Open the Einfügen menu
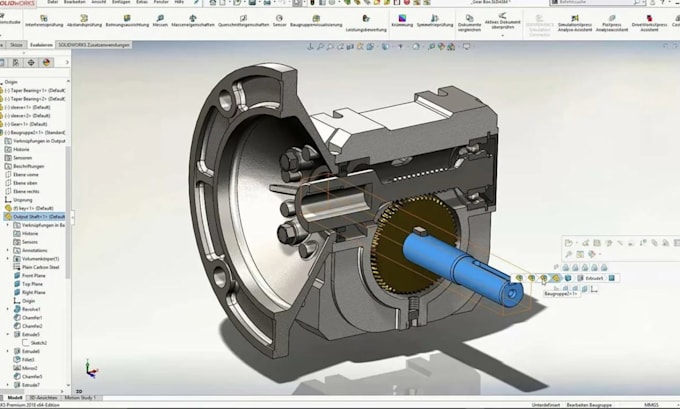Image resolution: width=680 pixels, height=409 pixels. click(x=121, y=2)
